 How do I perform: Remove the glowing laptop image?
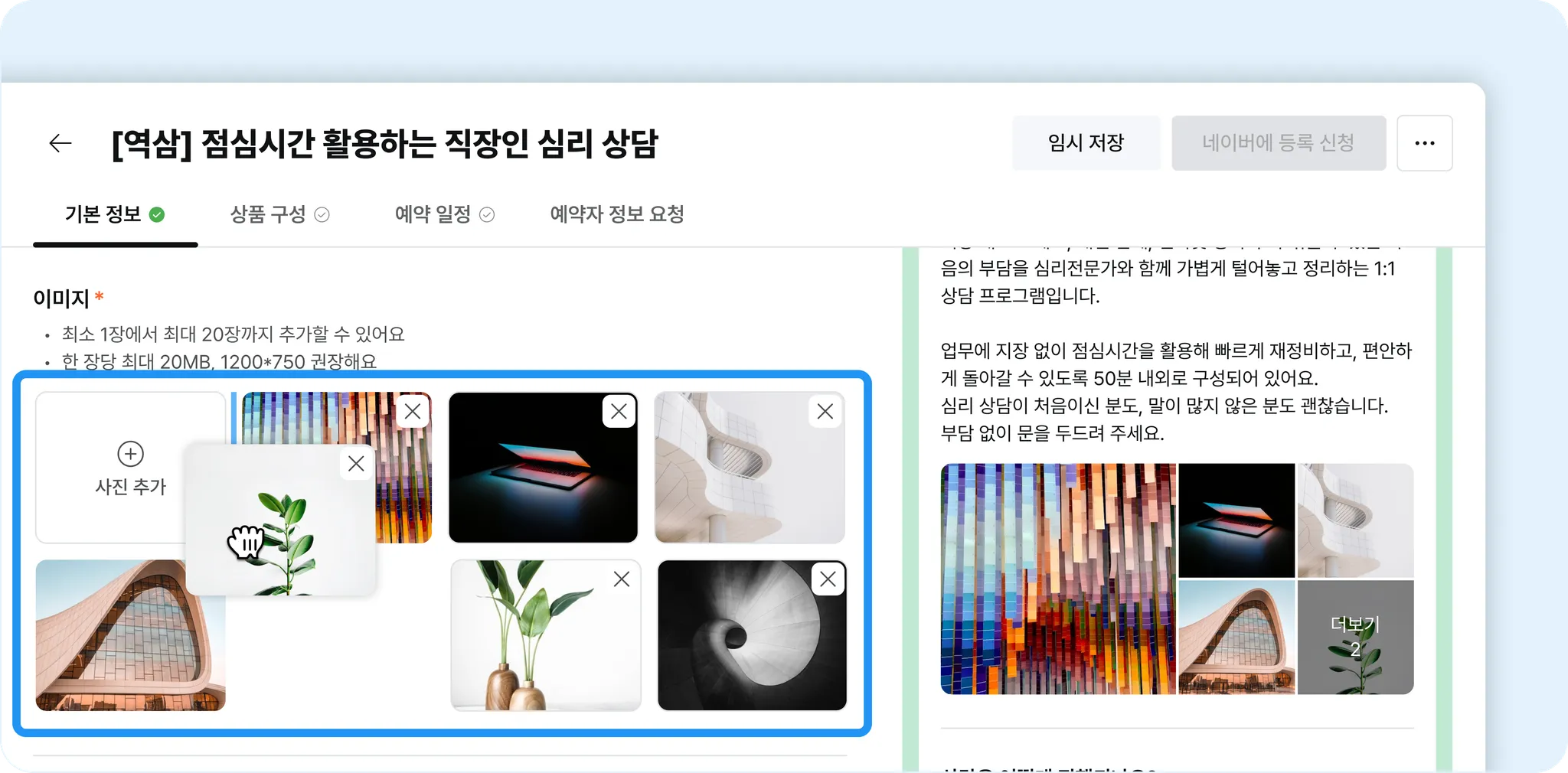click(x=619, y=411)
